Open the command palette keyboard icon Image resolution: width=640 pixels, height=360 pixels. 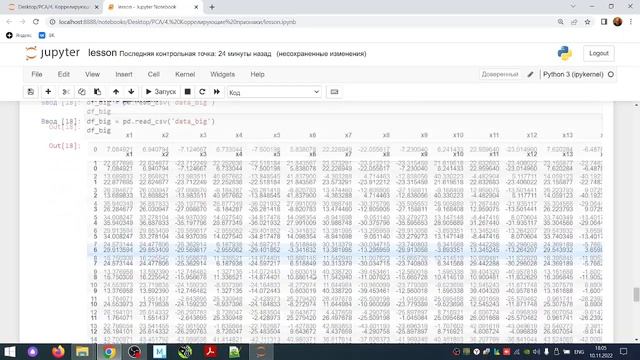[x=334, y=92]
